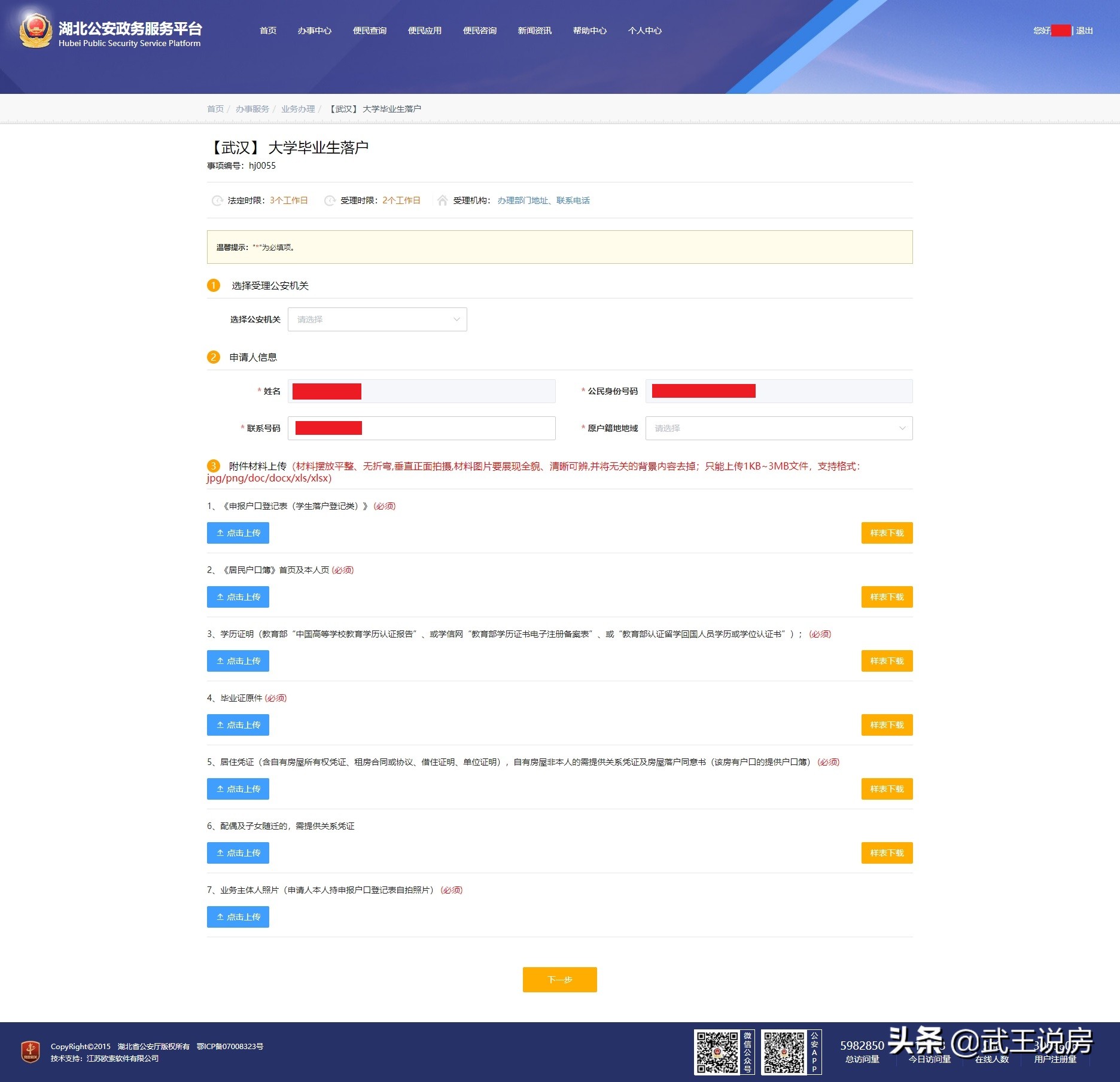Open the 选择公安机关 dropdown

(378, 319)
